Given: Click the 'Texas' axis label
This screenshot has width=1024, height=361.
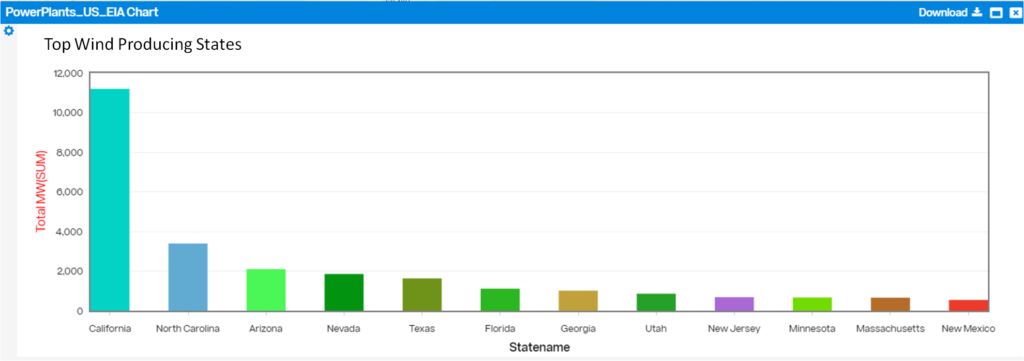Looking at the screenshot, I should click(422, 328).
